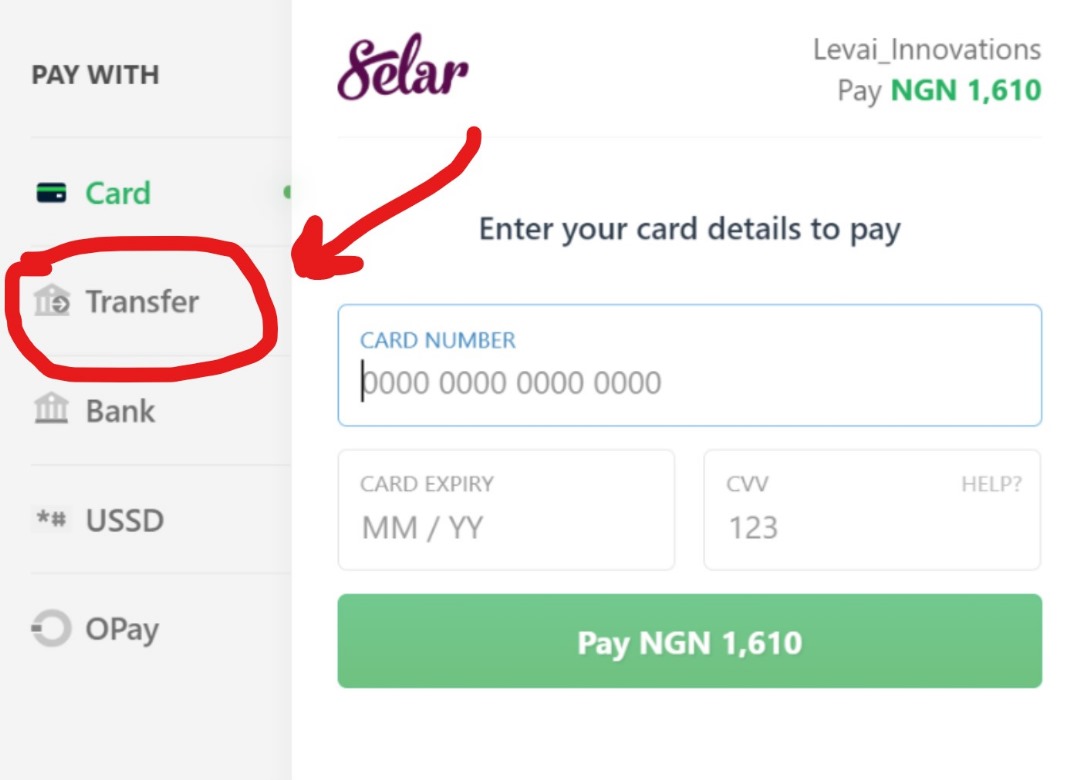Choose the Bank payment option label

120,410
